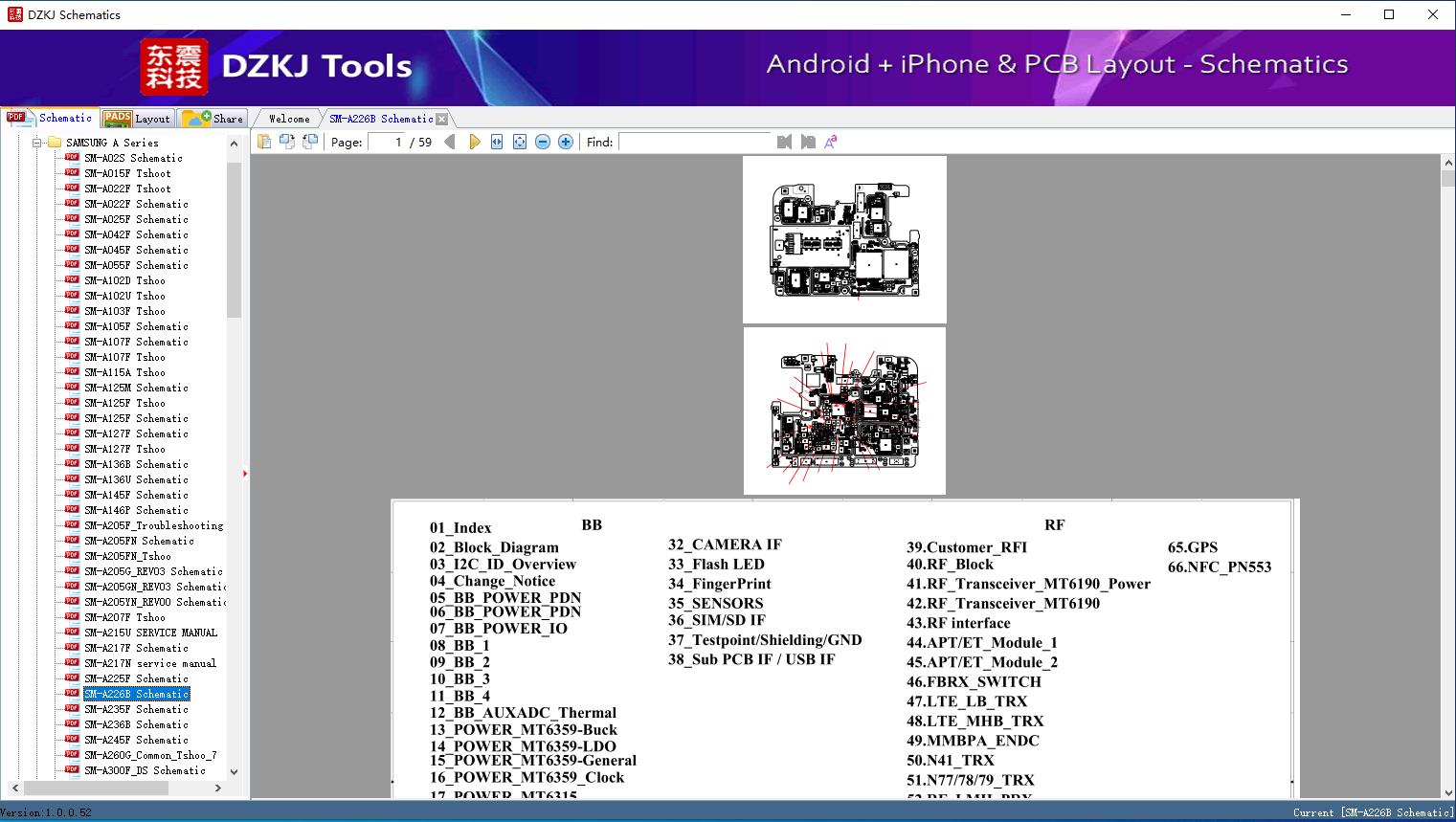
Task: Click the document viewer scroll up arrow
Action: [x=1447, y=164]
